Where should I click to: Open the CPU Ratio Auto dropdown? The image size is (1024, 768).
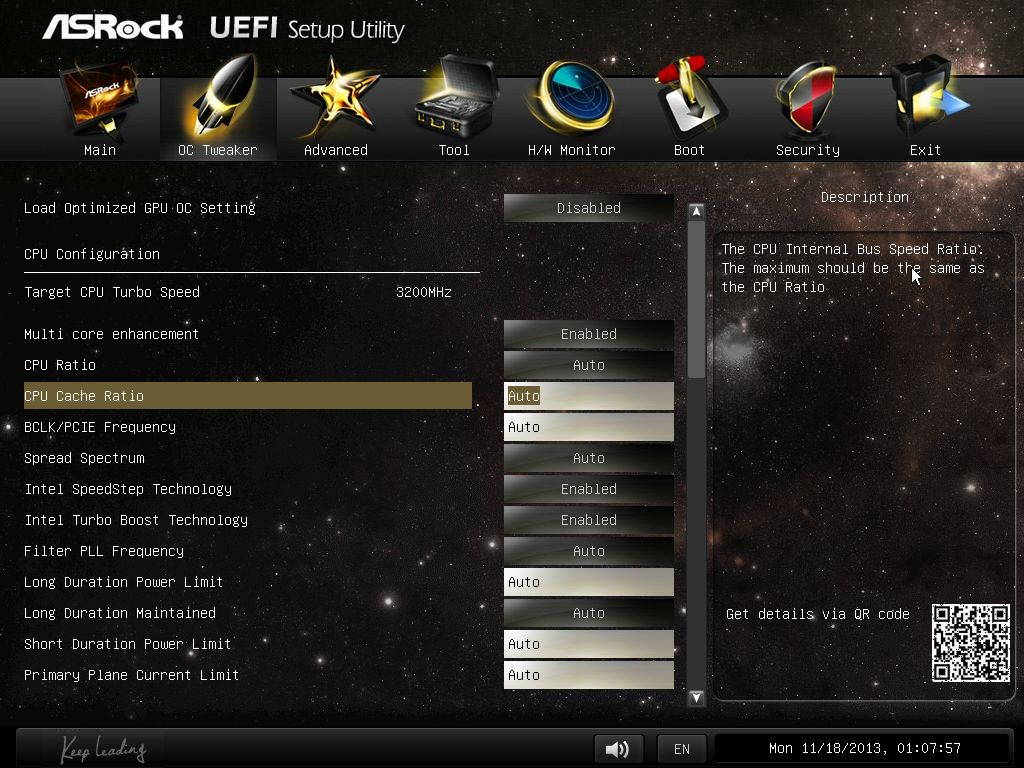pyautogui.click(x=588, y=365)
